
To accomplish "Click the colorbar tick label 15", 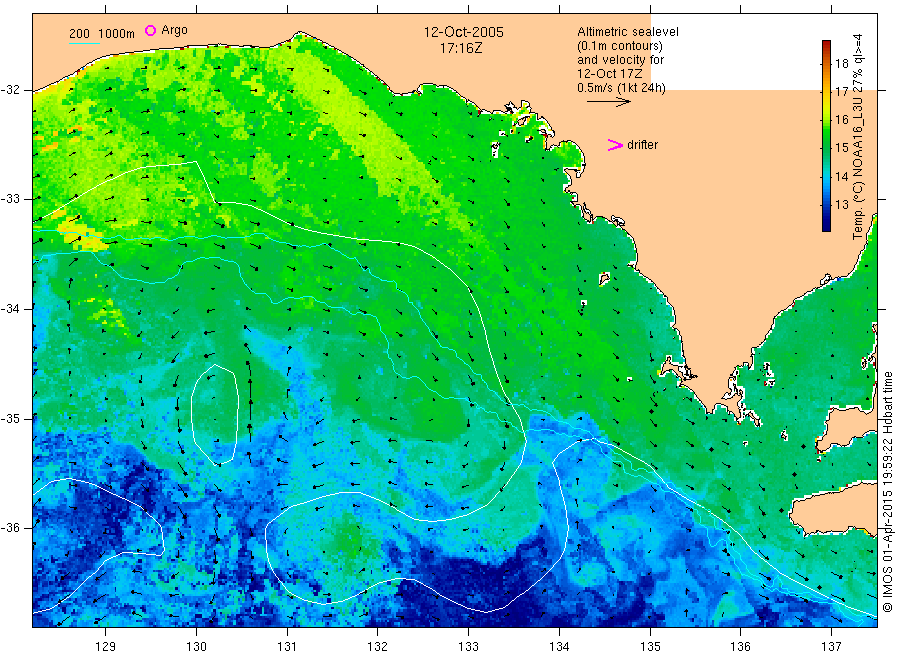I will pyautogui.click(x=841, y=148).
